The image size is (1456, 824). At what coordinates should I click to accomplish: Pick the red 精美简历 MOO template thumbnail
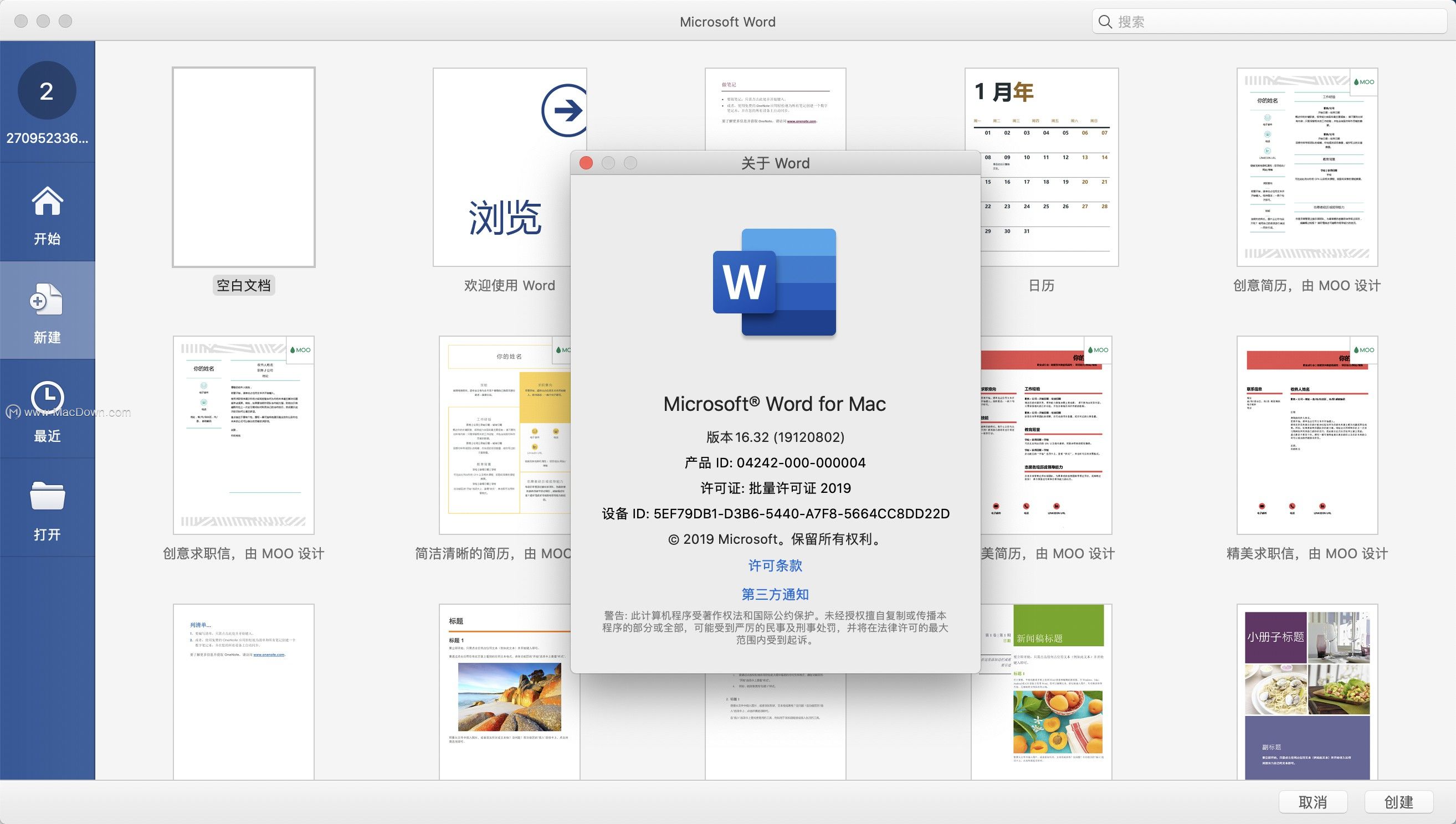click(x=1046, y=435)
